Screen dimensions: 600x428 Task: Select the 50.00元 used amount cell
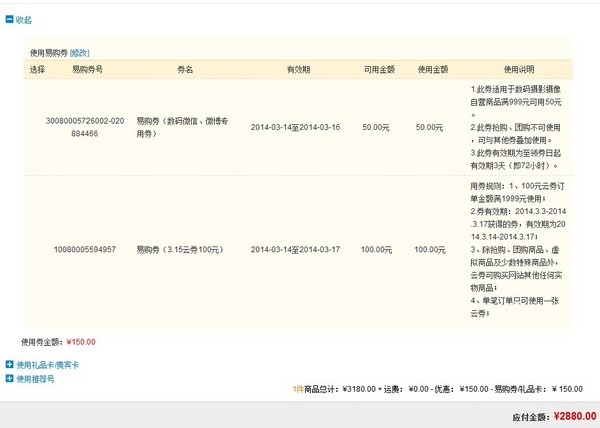coord(429,127)
